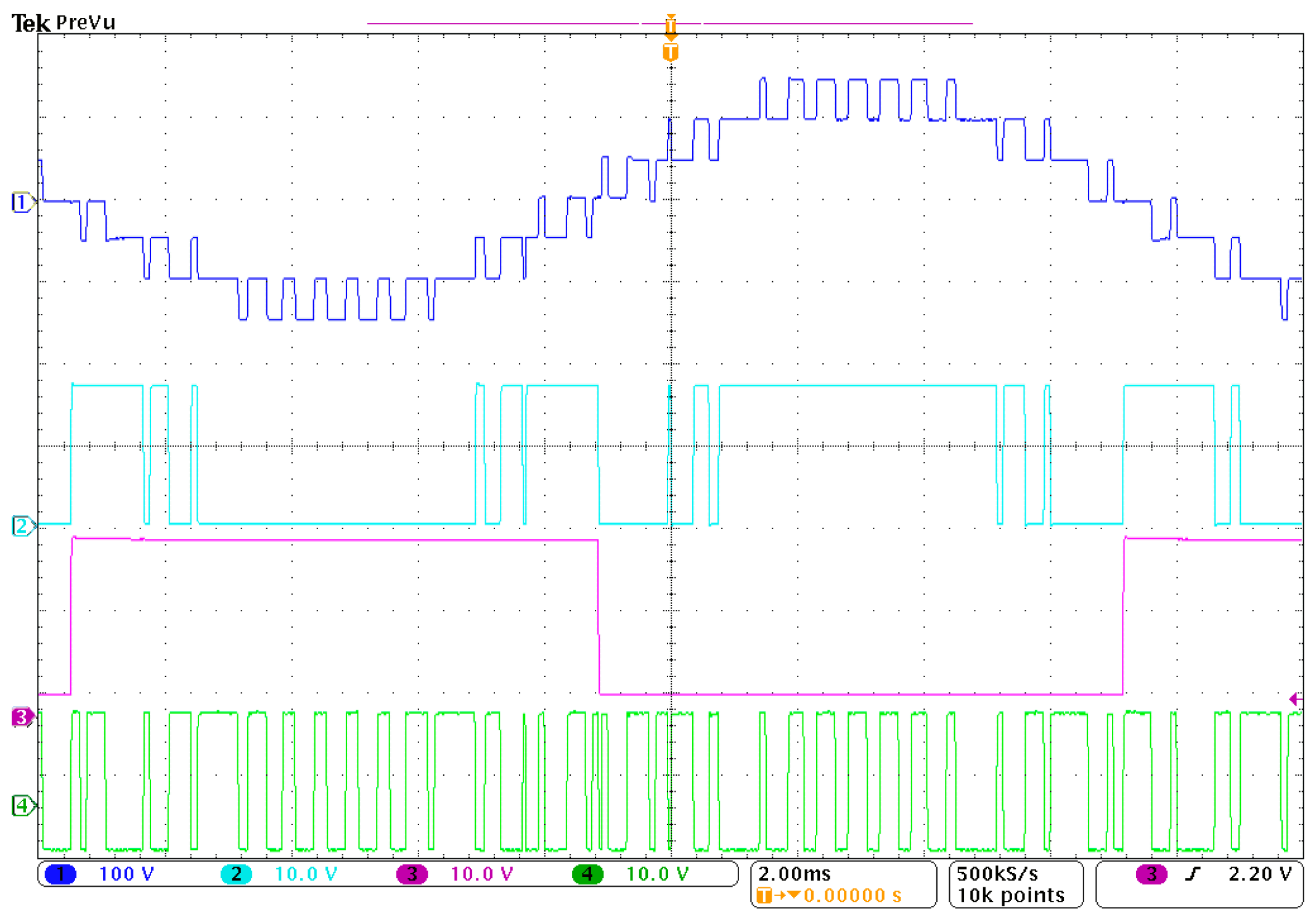Click the green channel 4 badge
Screen dimensions: 1316x920
click(x=587, y=874)
